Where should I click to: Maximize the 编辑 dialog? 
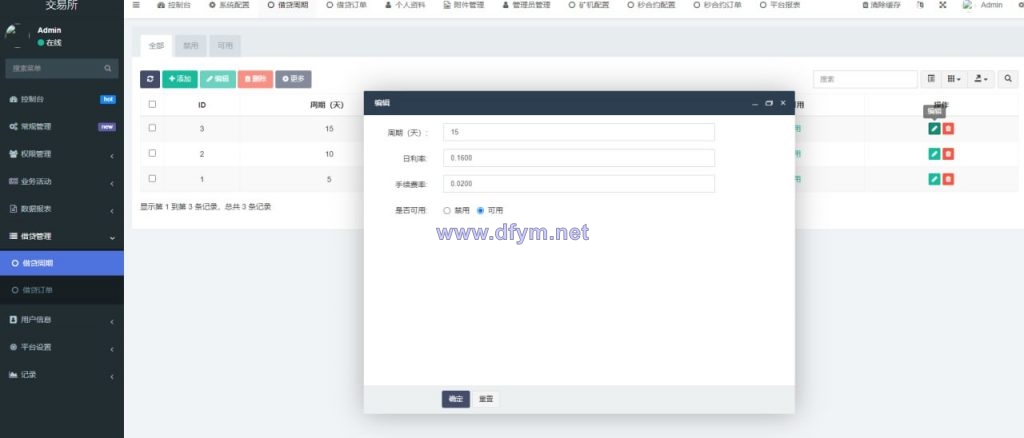point(769,103)
